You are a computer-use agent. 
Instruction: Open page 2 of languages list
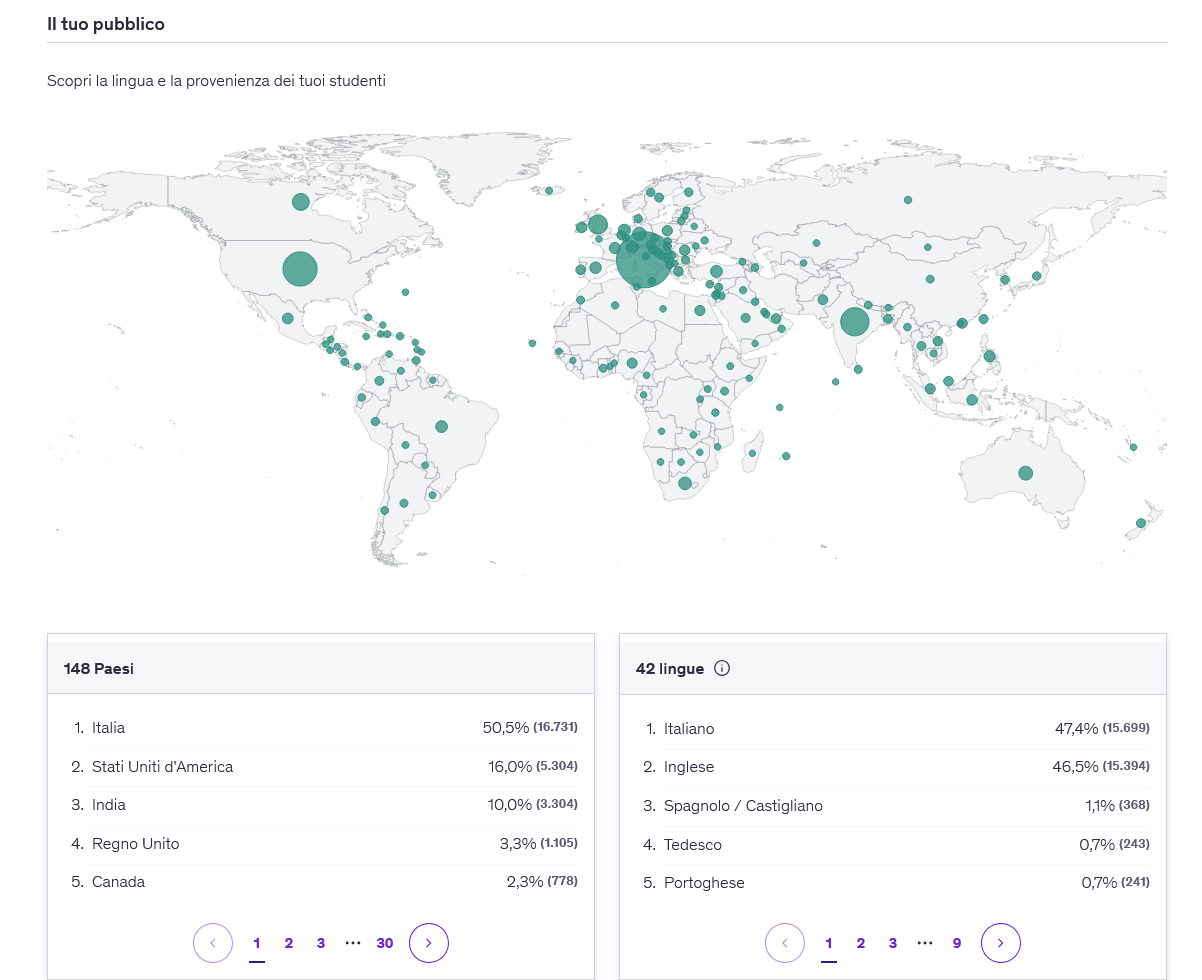click(861, 943)
